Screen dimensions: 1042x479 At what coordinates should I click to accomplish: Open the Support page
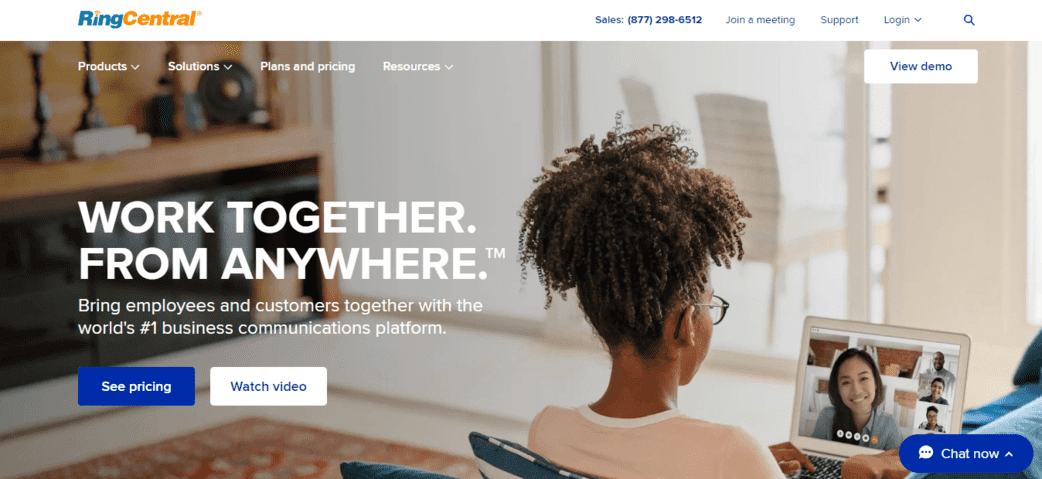click(x=839, y=20)
